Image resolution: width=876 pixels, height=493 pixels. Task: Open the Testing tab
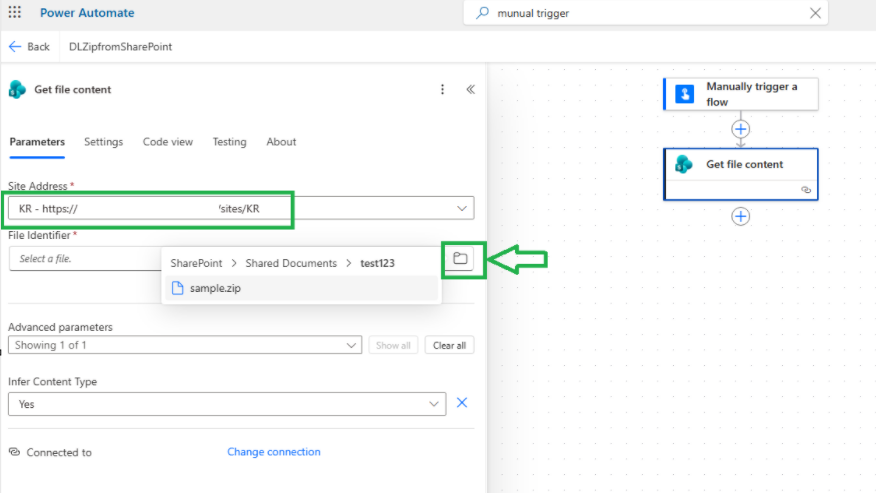click(229, 142)
